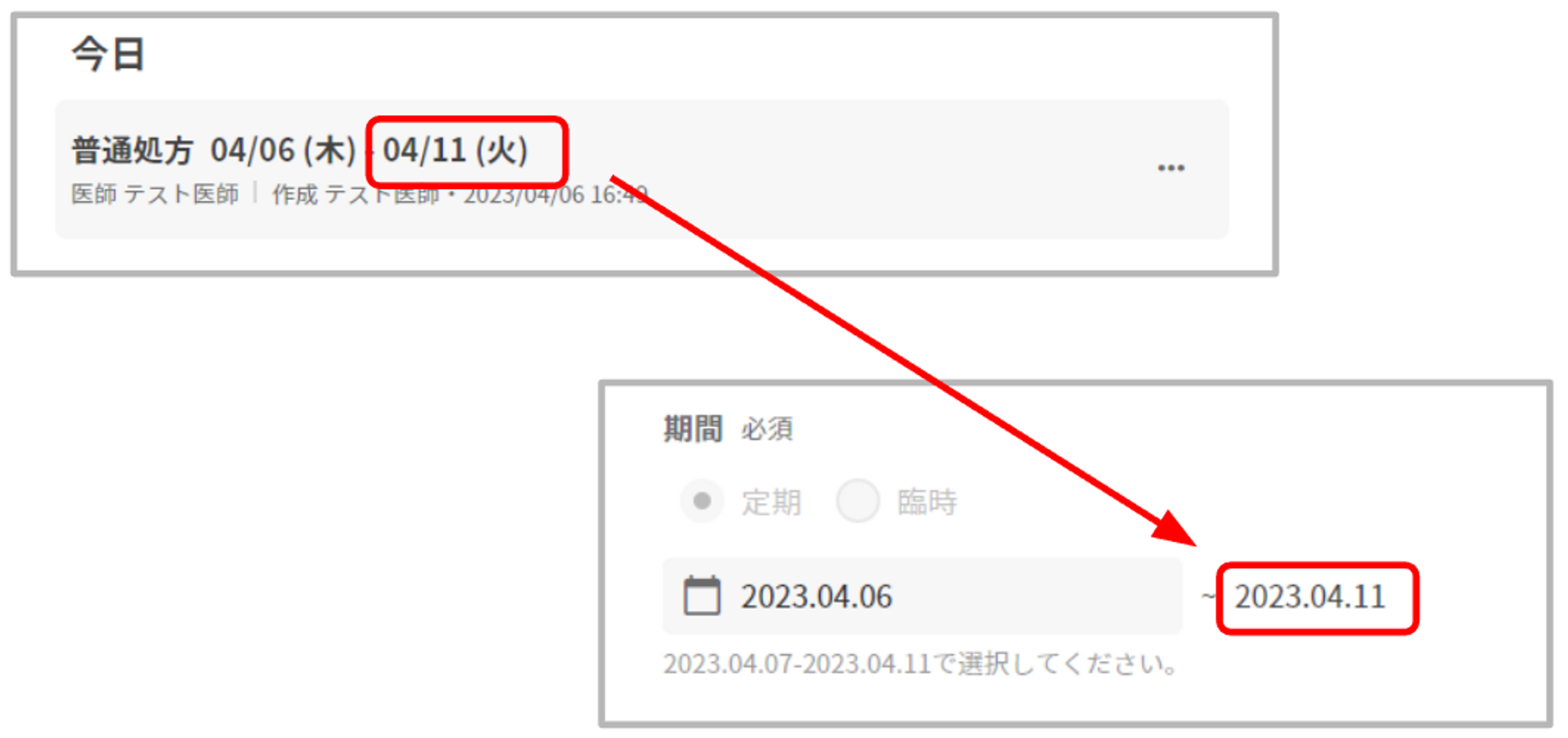Viewport: 1568px width, 738px height.
Task: Click the tilde separator between dates
Action: click(x=1208, y=597)
